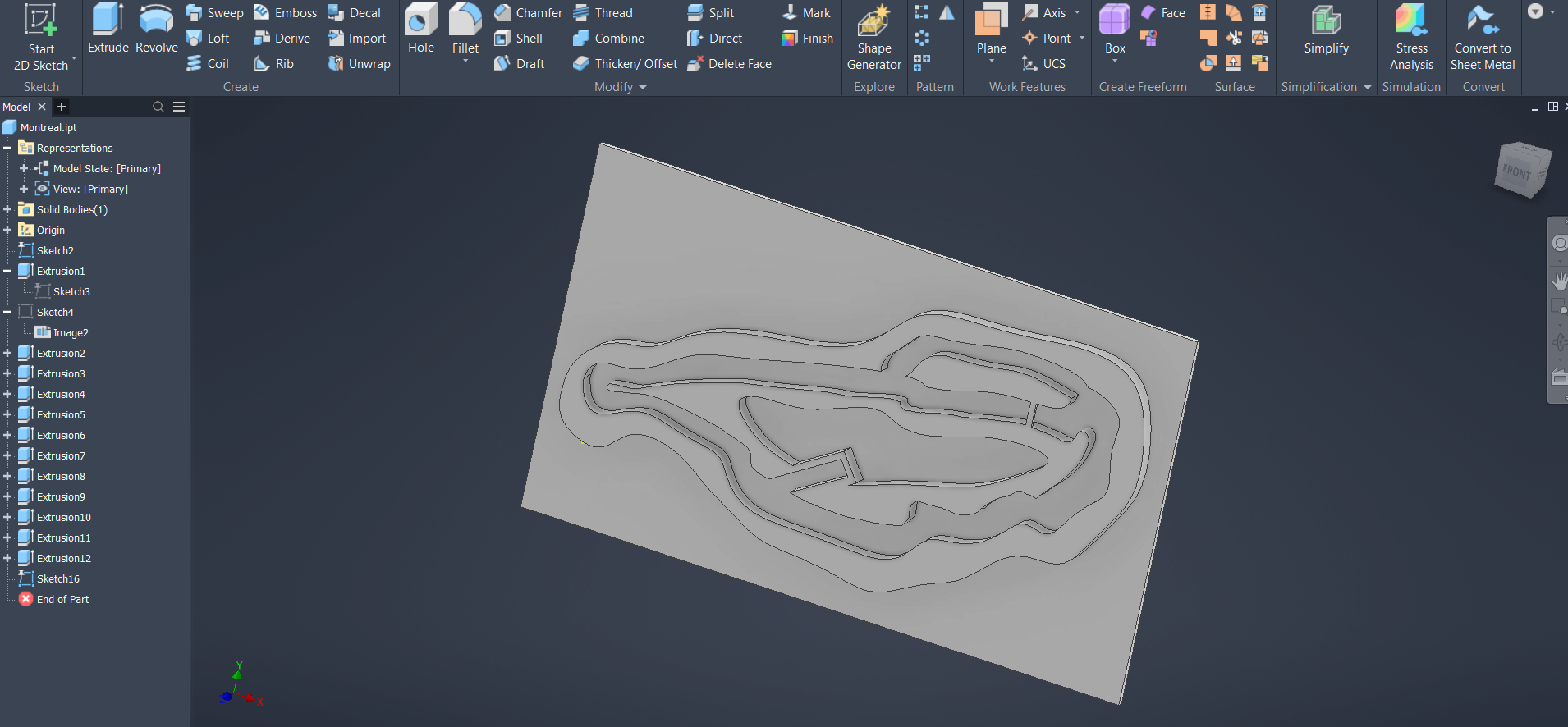Click the Import command
The width and height of the screenshot is (1568, 727).
[x=356, y=39]
